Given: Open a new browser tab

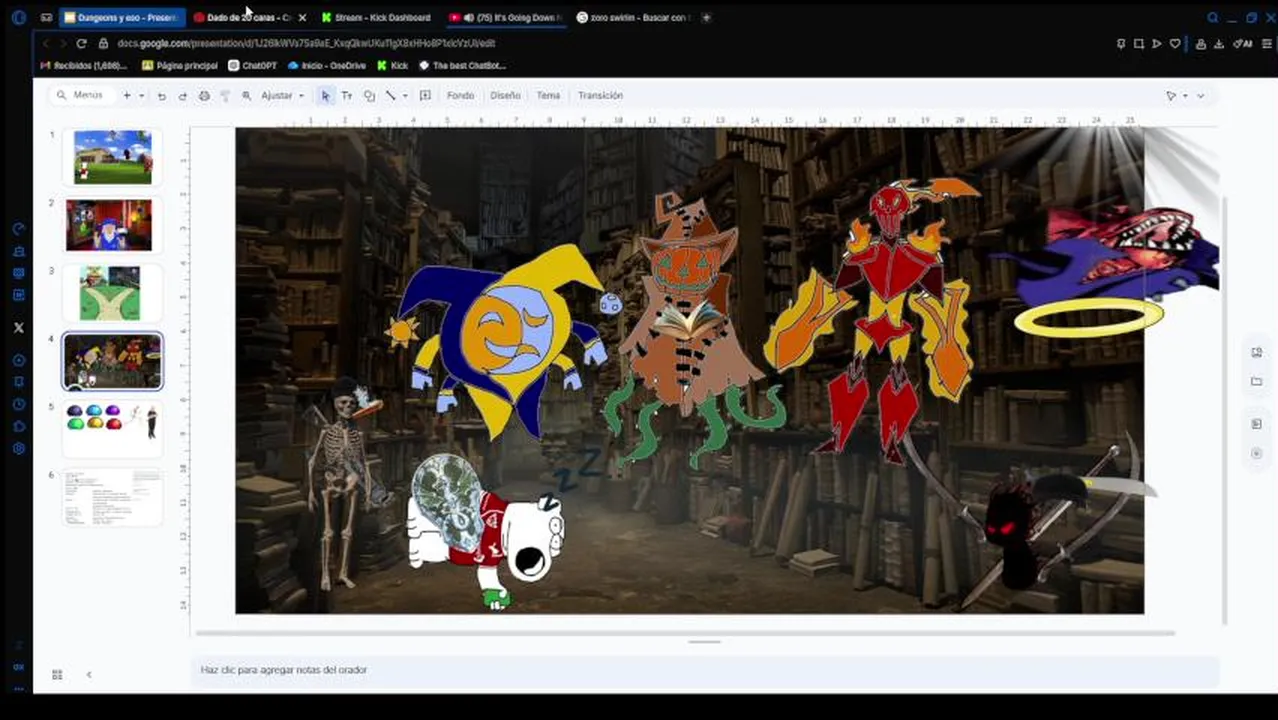Looking at the screenshot, I should [x=706, y=17].
